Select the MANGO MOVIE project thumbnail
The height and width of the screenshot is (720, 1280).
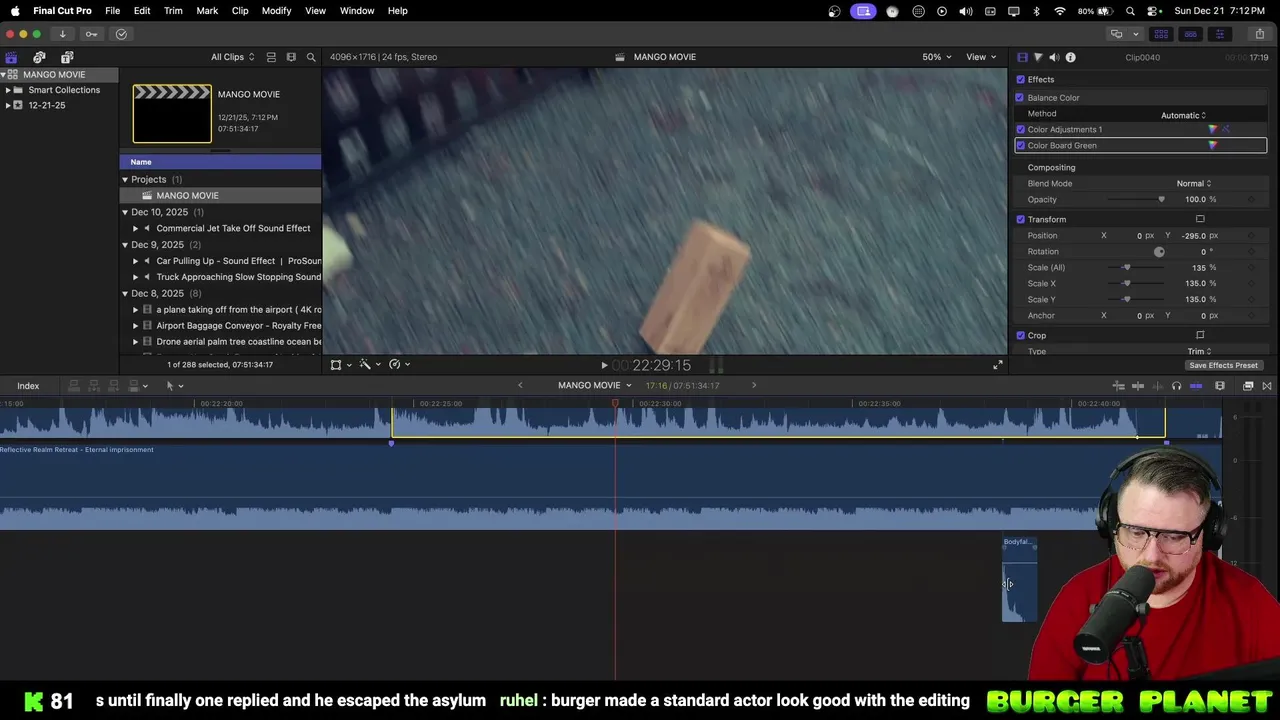[172, 114]
